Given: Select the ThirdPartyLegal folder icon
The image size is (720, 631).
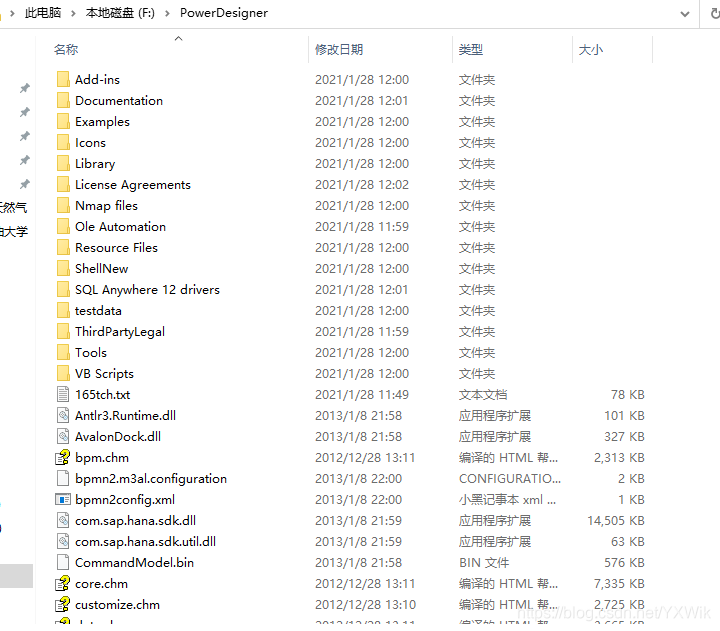Looking at the screenshot, I should [x=63, y=332].
